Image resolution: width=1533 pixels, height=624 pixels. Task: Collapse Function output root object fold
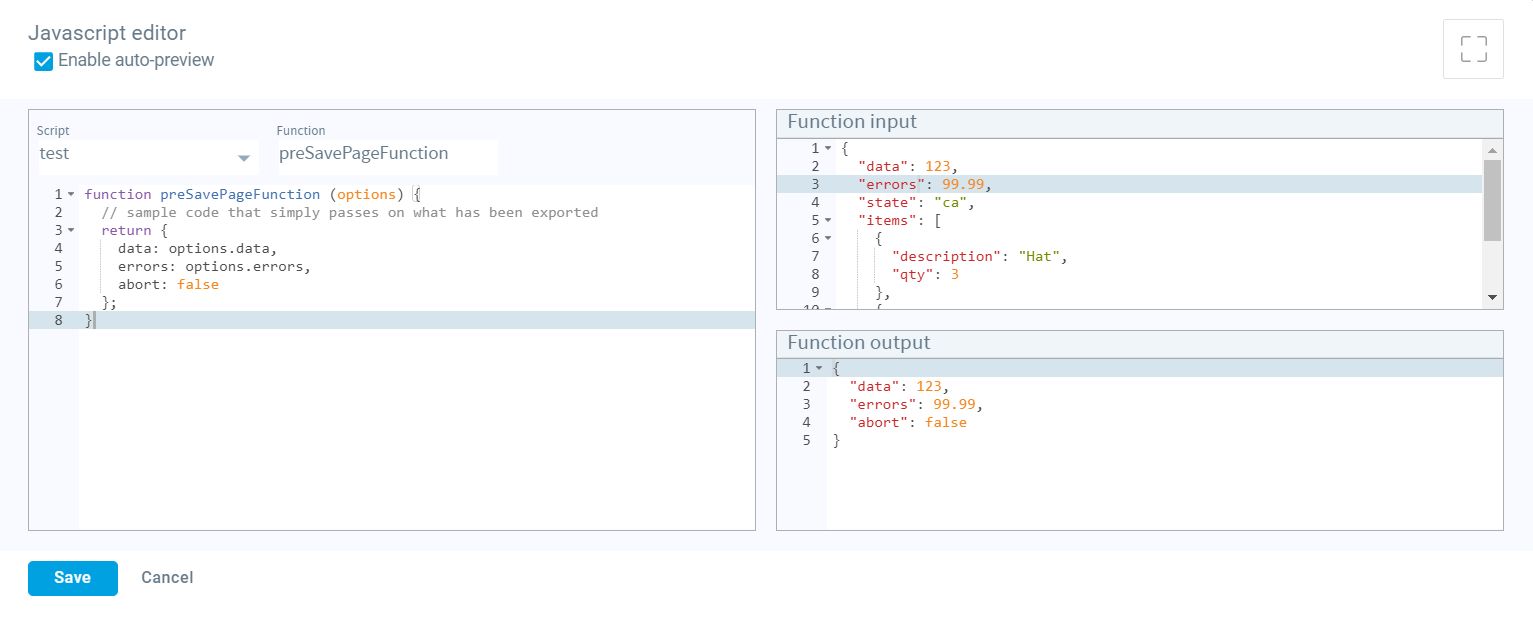[x=819, y=369]
